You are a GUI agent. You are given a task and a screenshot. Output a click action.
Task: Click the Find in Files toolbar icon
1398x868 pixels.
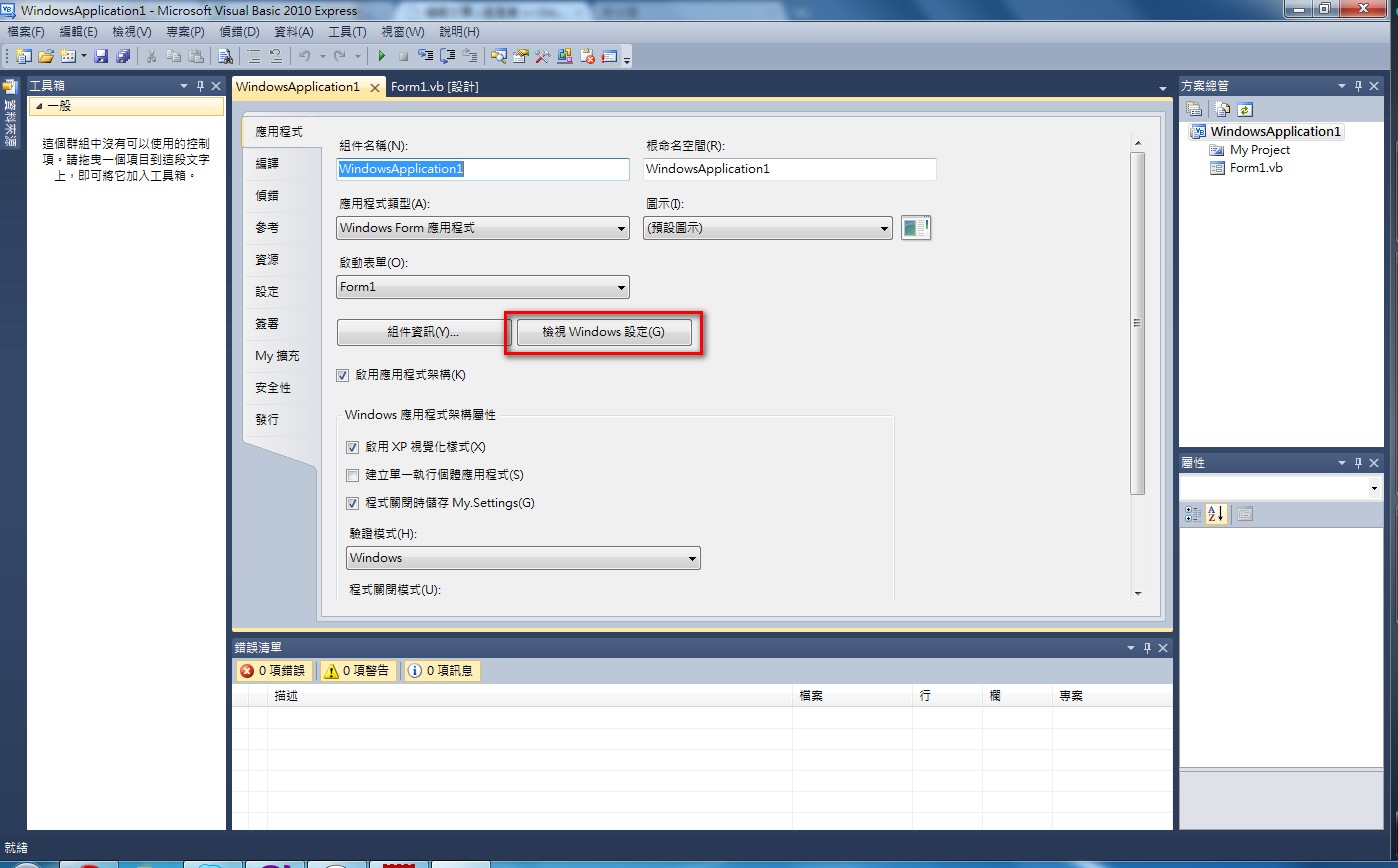point(226,56)
